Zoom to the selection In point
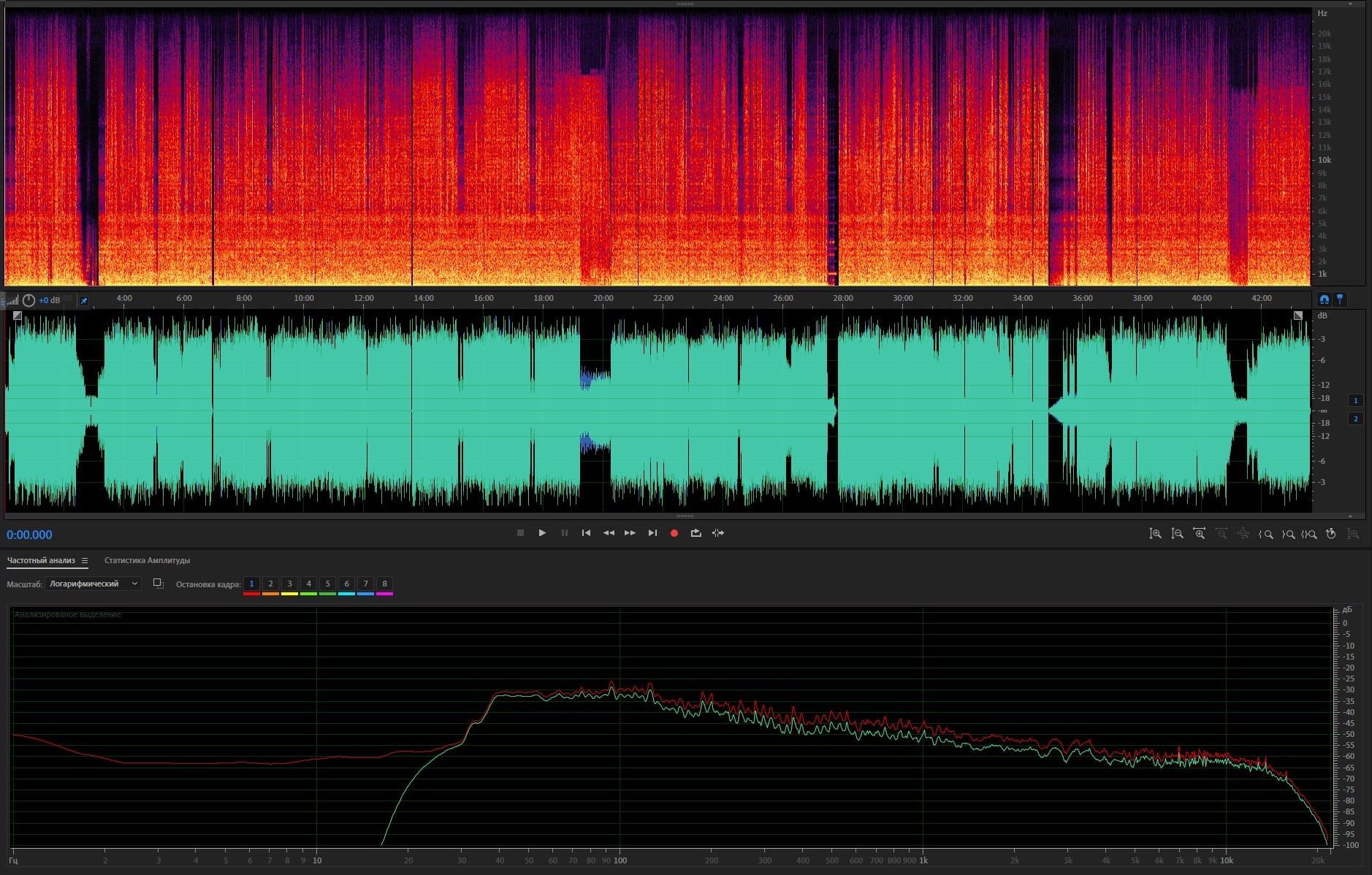Screen dimensions: 1372x875 (x=1266, y=534)
